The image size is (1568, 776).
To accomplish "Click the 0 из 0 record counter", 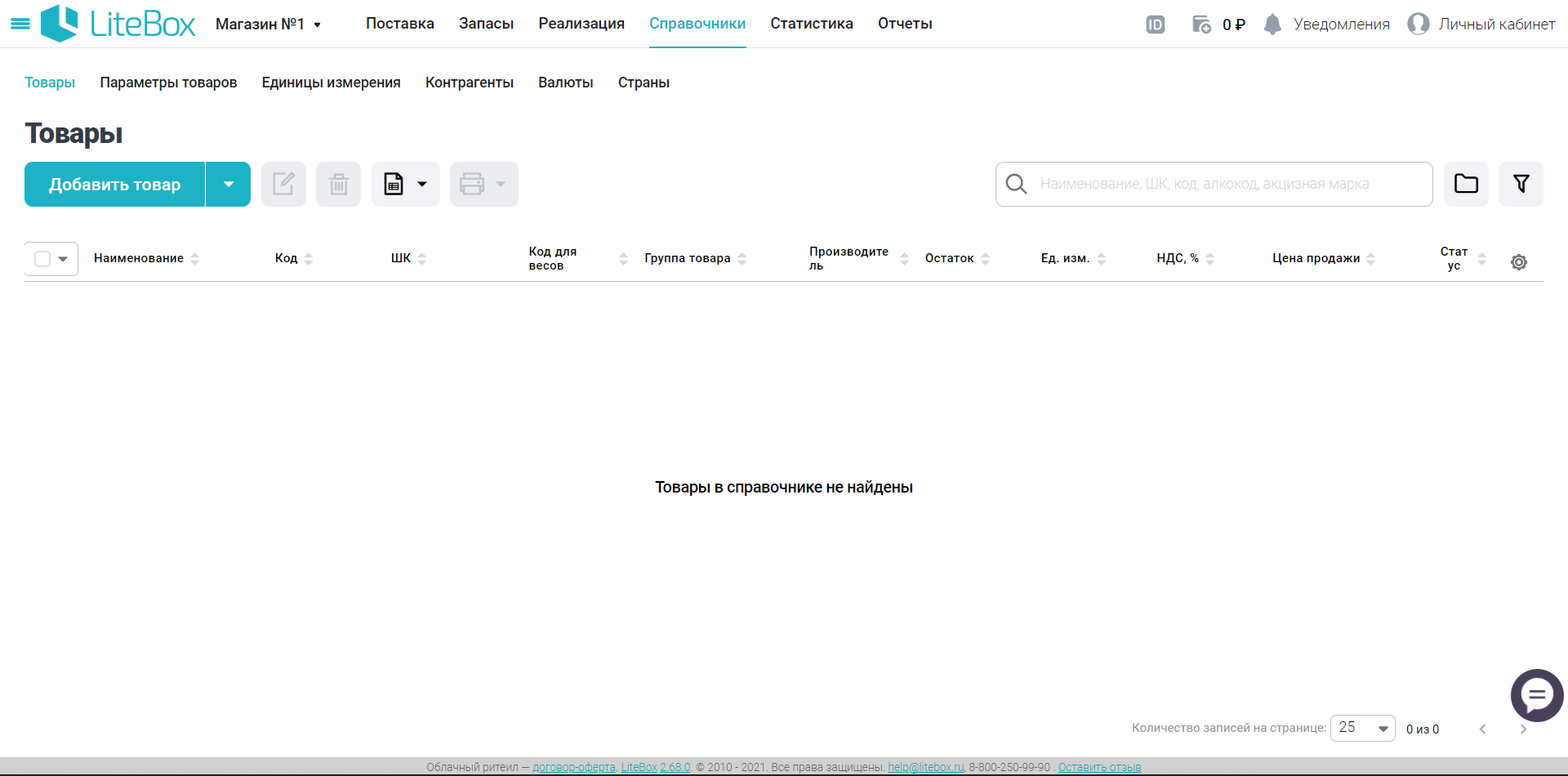I will tap(1423, 729).
